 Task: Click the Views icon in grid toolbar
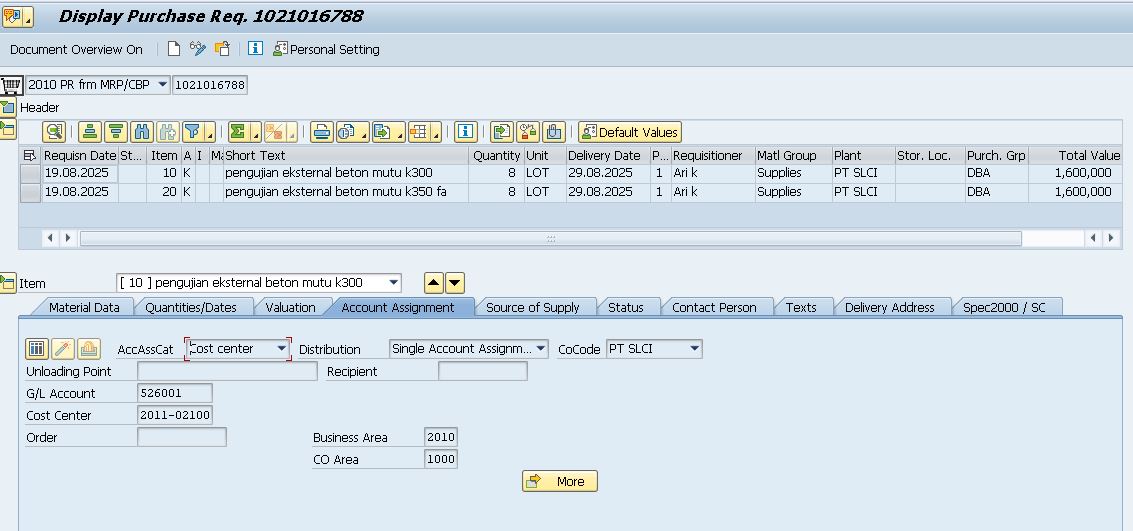click(x=348, y=131)
